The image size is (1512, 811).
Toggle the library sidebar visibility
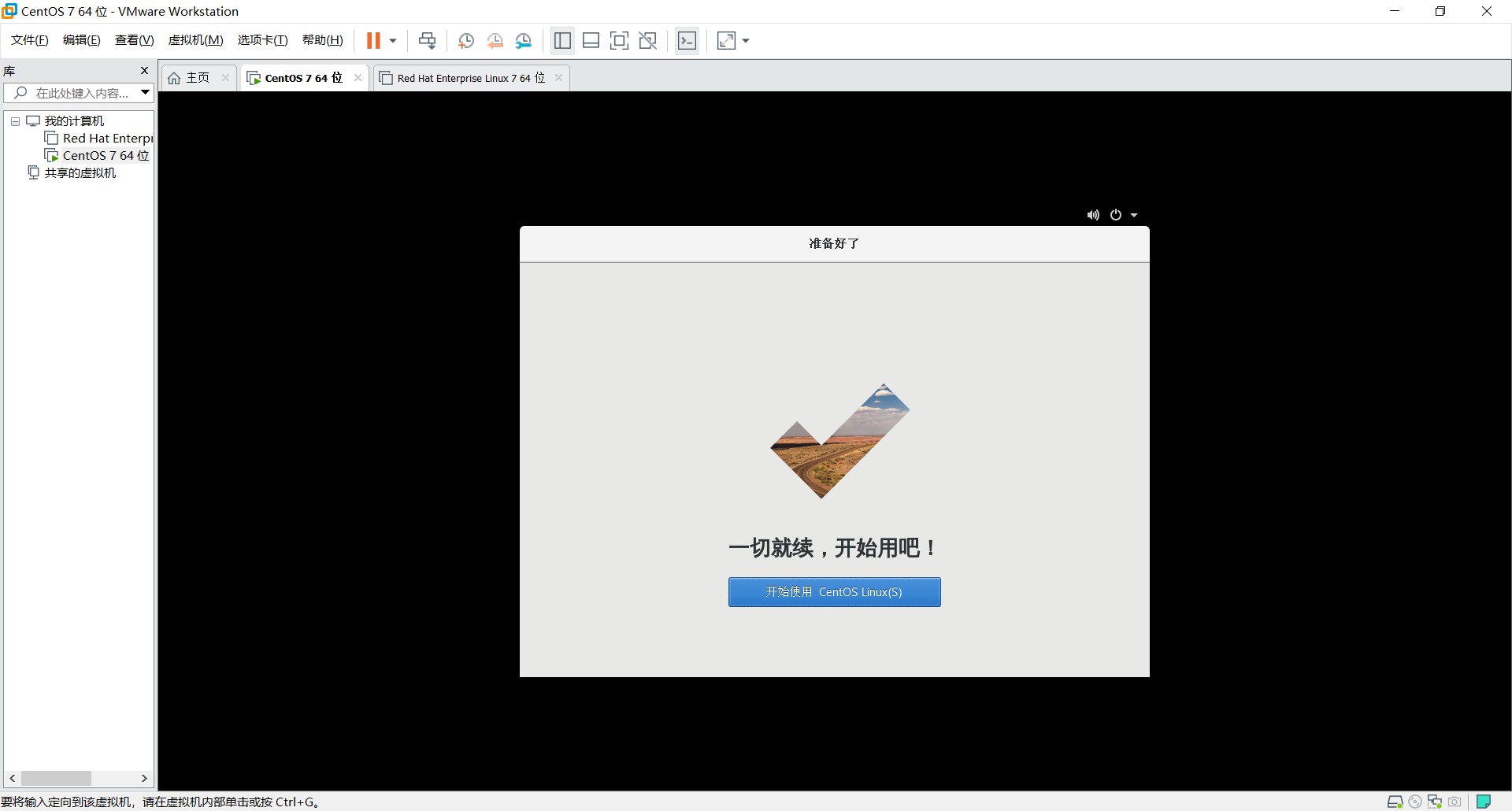click(562, 40)
